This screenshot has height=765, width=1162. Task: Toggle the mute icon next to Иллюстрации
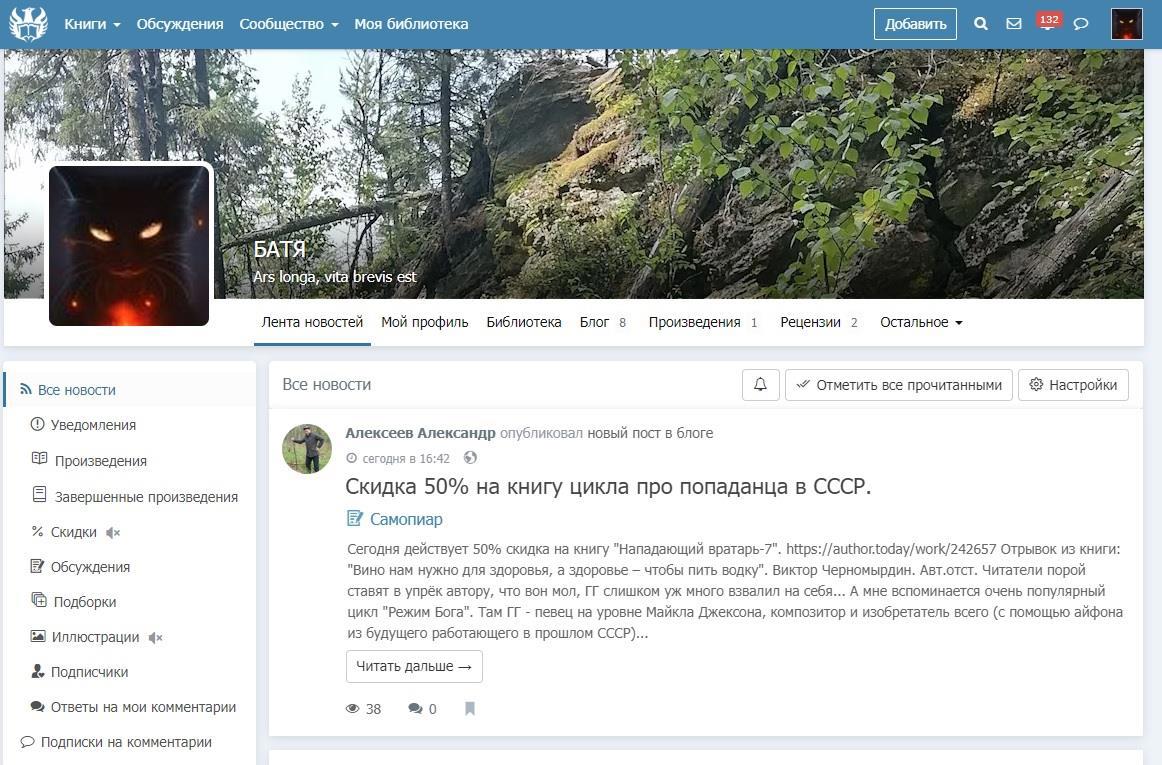pos(155,637)
